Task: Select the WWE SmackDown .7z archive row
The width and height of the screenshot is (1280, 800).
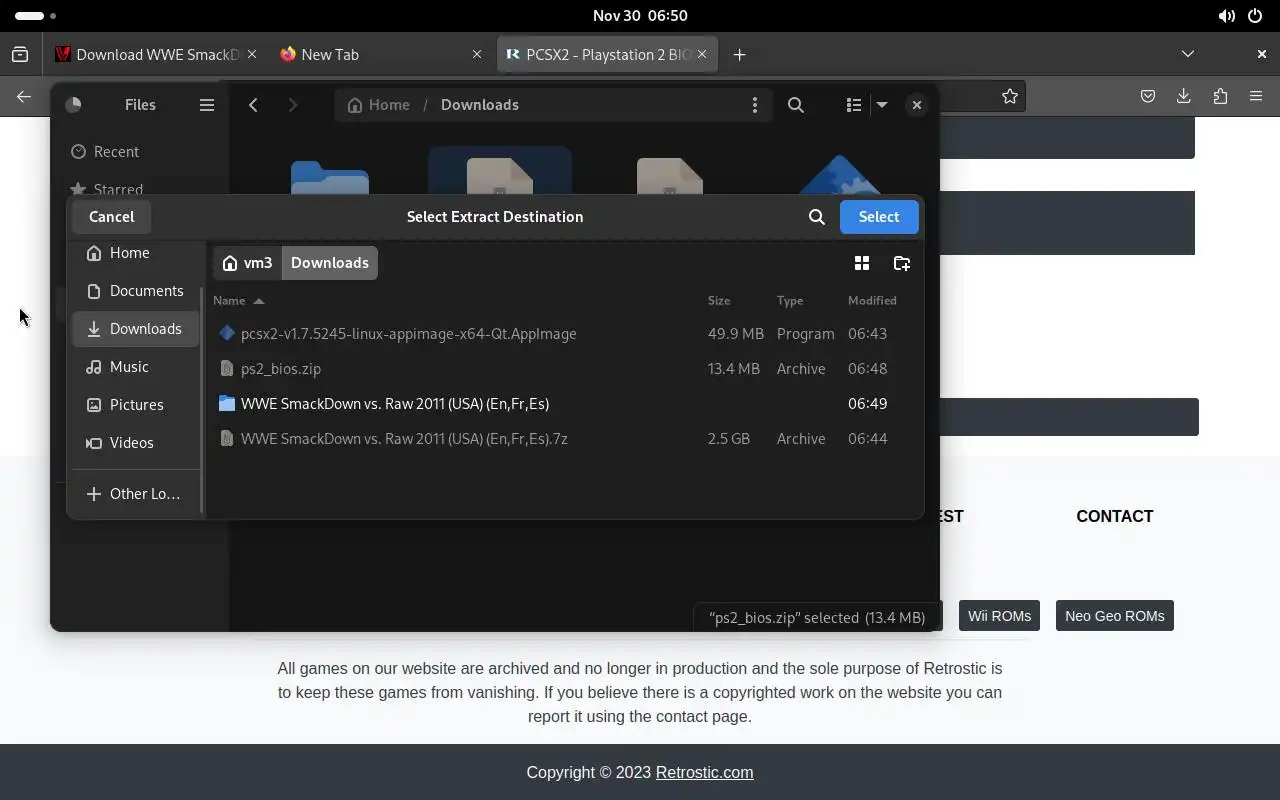Action: [564, 439]
